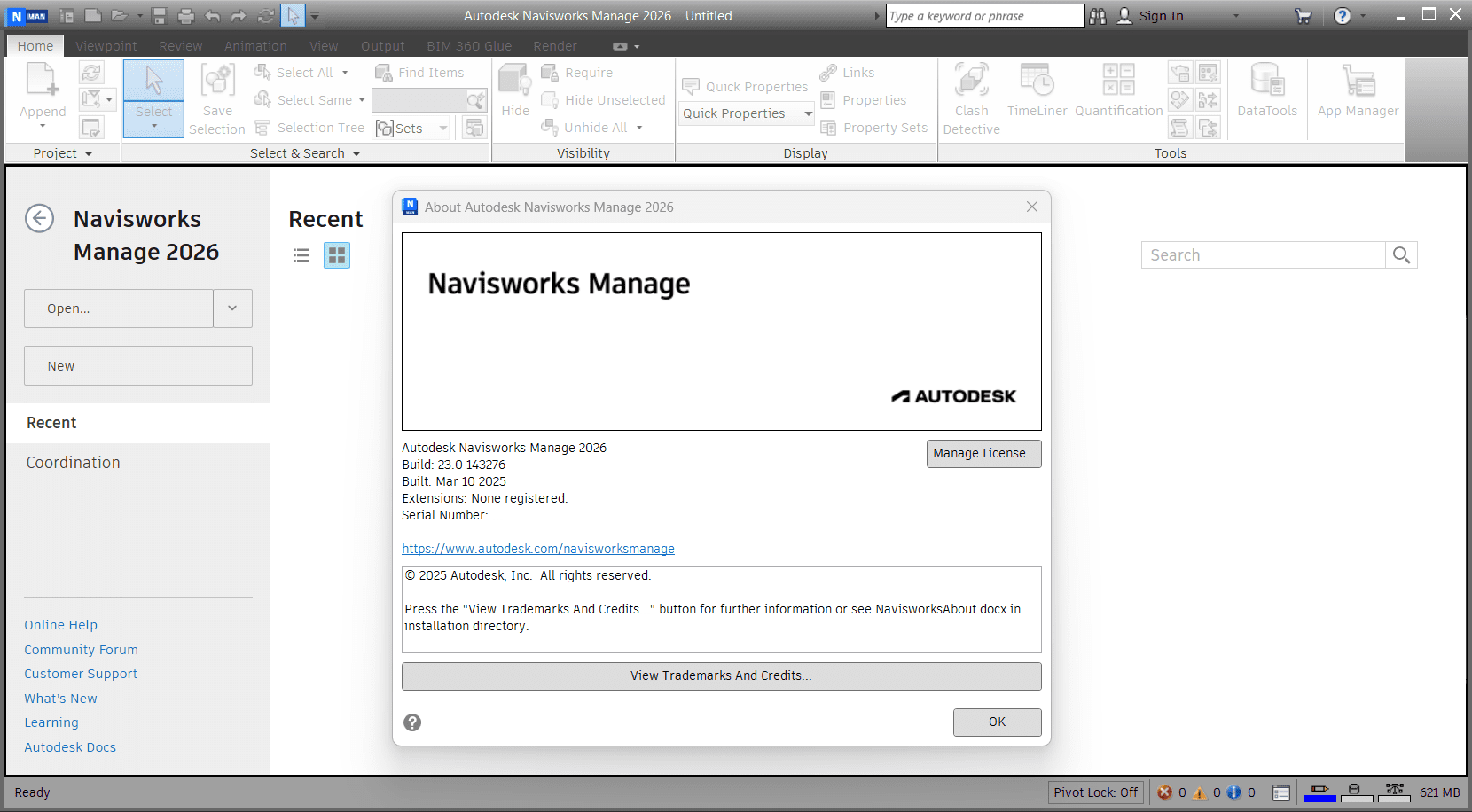Viewport: 1472px width, 812px height.
Task: Toggle the Pivot Lock status button
Action: (x=1096, y=792)
